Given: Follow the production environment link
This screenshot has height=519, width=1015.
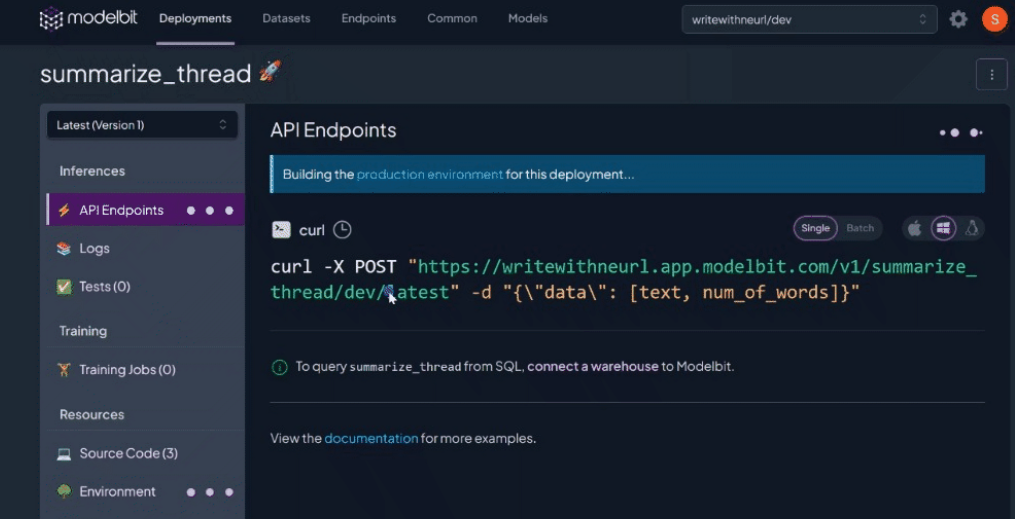Looking at the screenshot, I should [430, 174].
